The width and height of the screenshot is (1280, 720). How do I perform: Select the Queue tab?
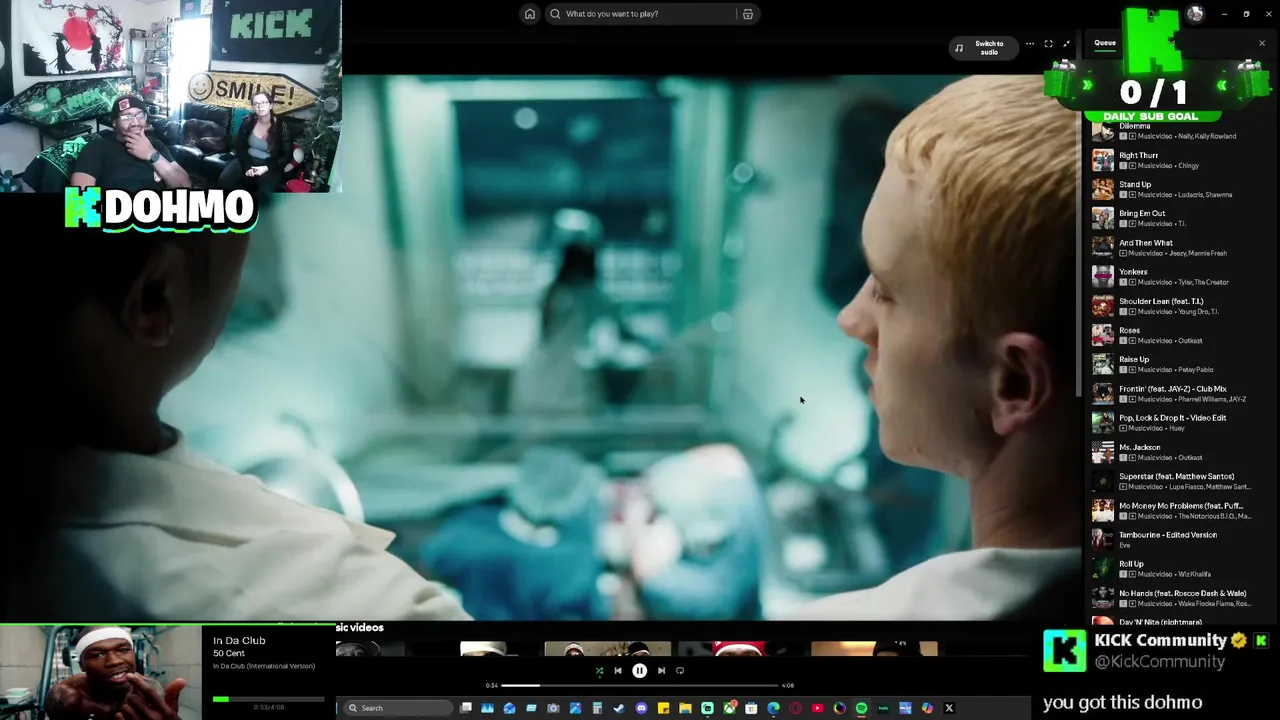point(1105,43)
